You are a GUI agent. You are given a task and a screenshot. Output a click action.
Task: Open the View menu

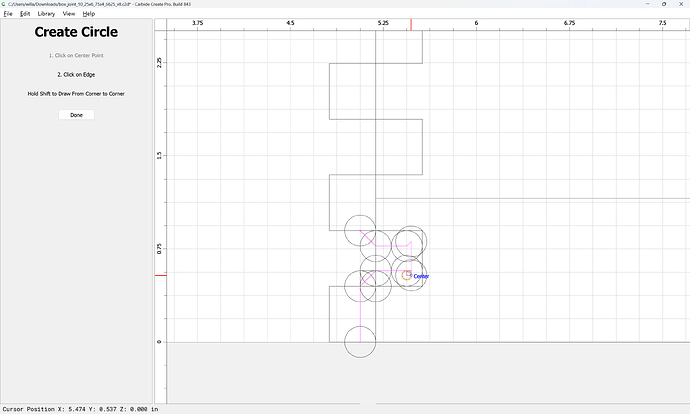pyautogui.click(x=69, y=14)
